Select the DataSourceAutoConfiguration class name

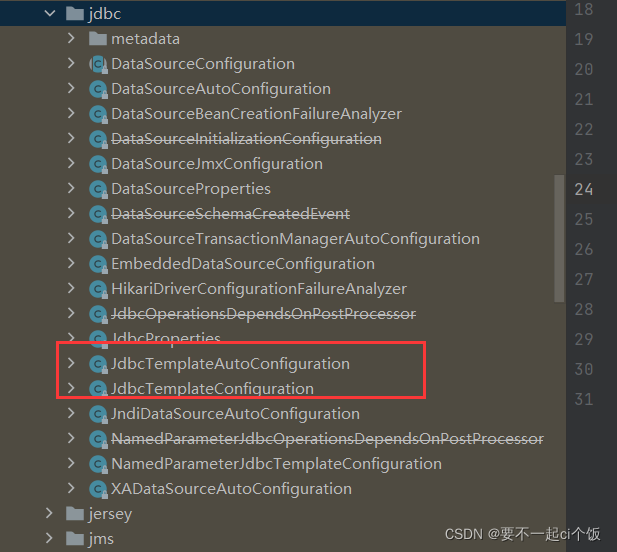(x=221, y=89)
